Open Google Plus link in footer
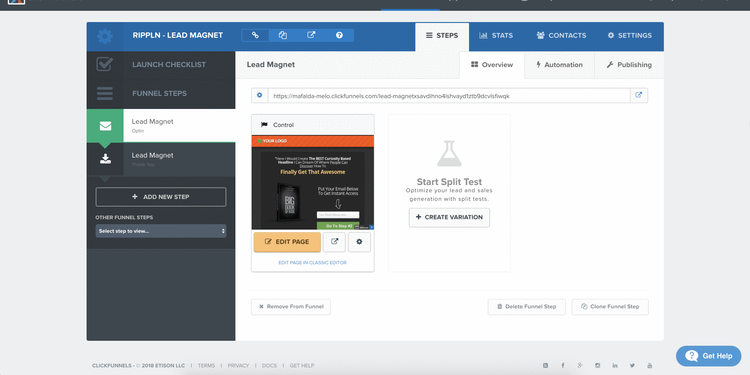 (x=580, y=365)
